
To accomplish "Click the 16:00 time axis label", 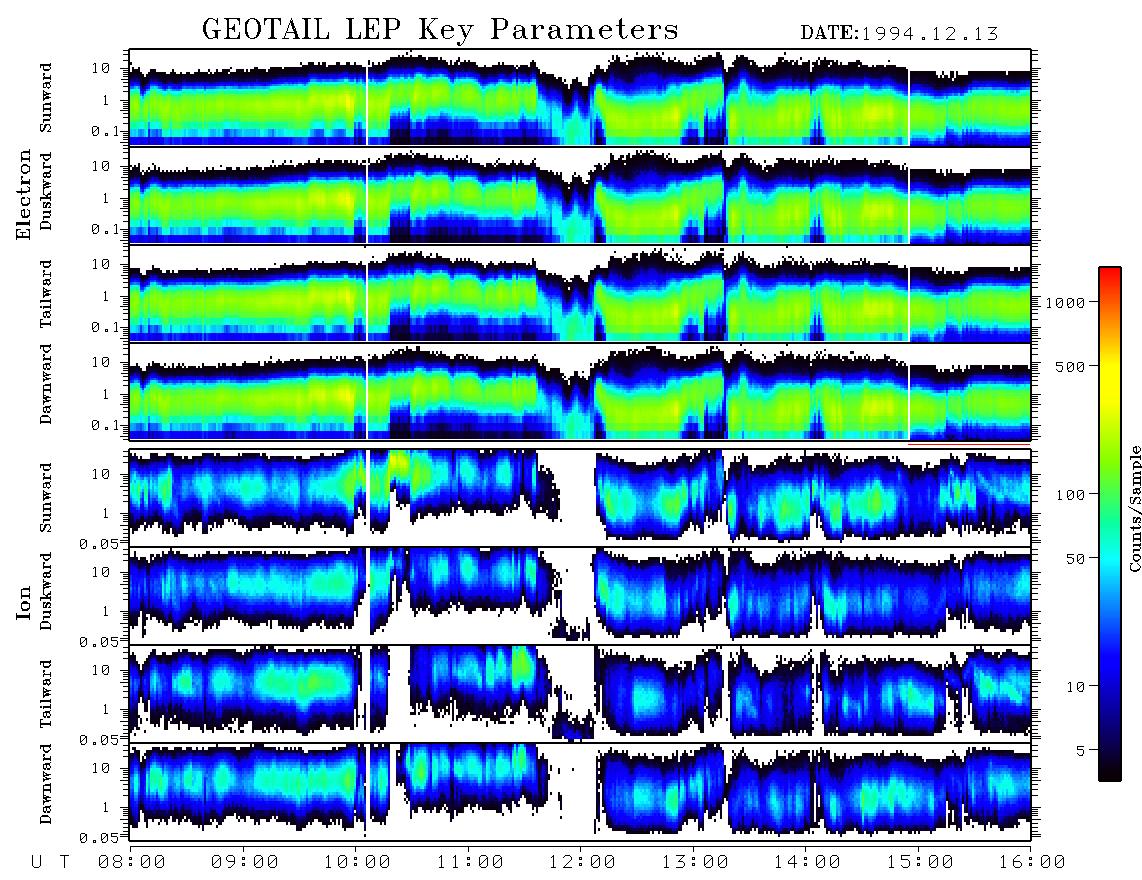I will [x=1032, y=862].
